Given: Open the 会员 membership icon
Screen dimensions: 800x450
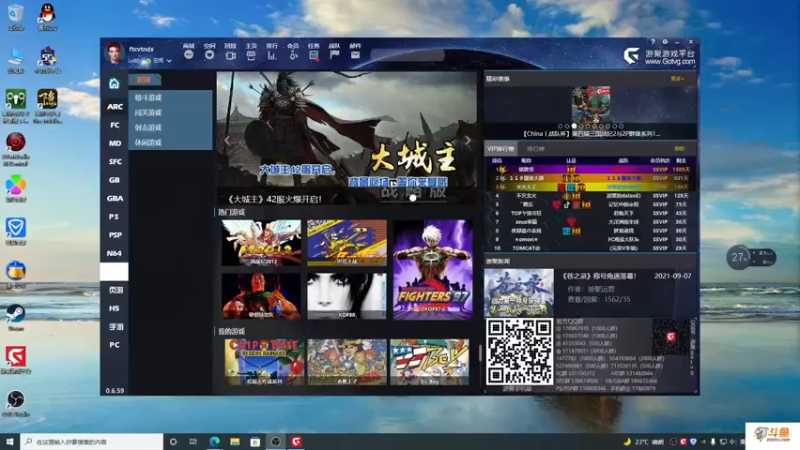Looking at the screenshot, I should pyautogui.click(x=293, y=55).
